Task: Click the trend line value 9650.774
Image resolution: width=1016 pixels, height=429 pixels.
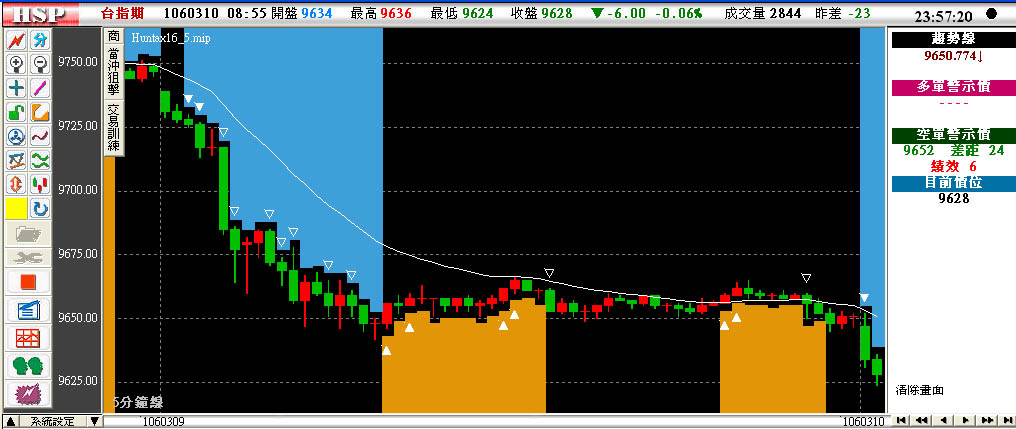Action: [x=953, y=56]
